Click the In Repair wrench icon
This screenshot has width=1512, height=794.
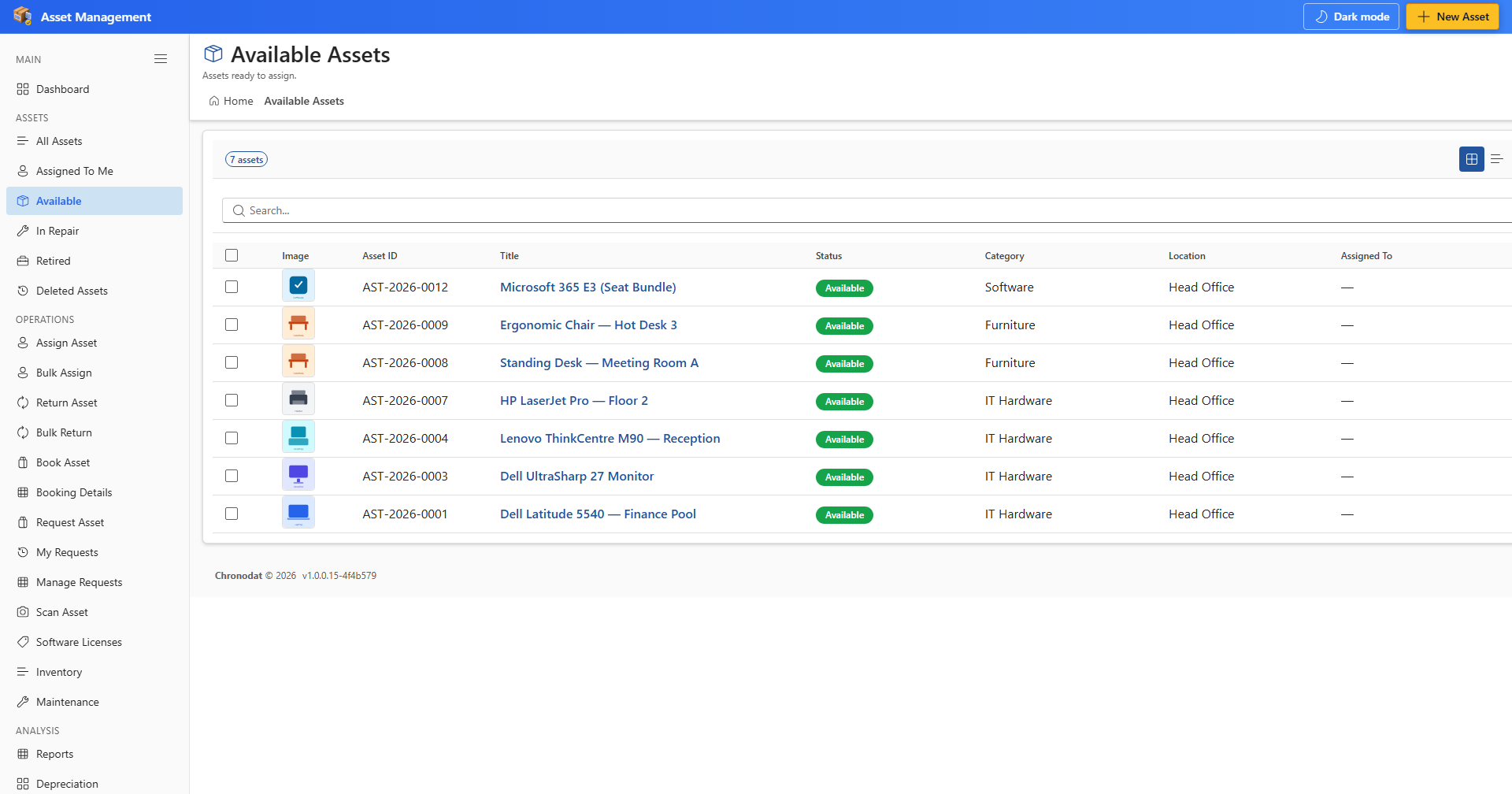[23, 231]
